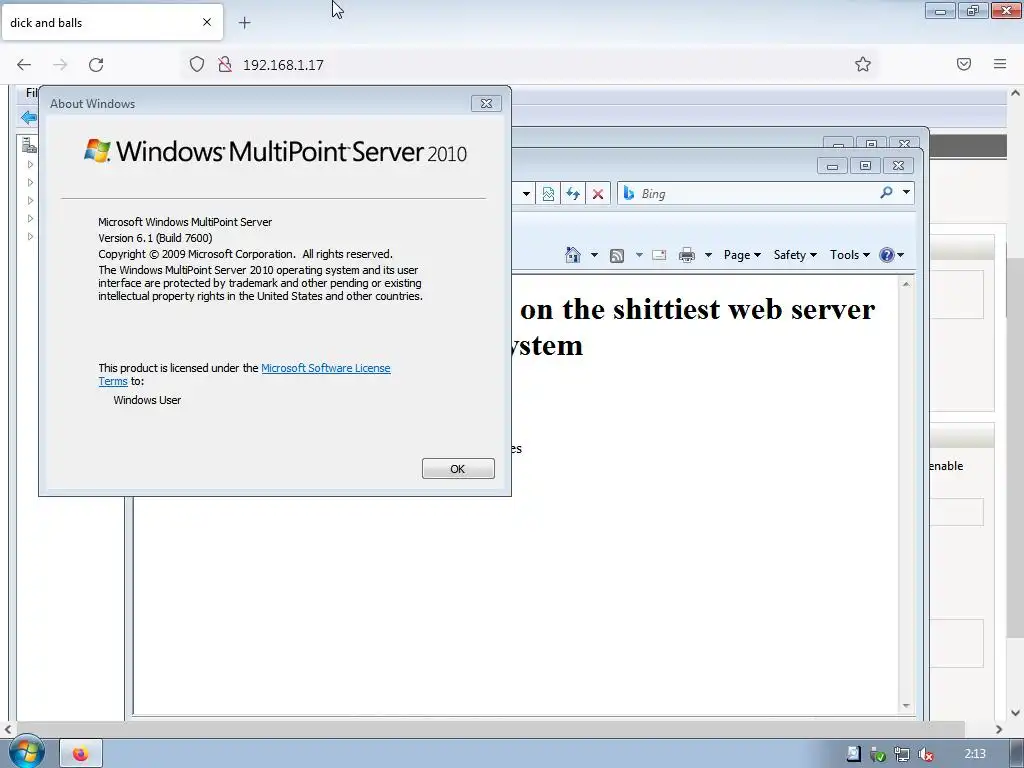Expand the first tree node in left pane
Screen dimensions: 1024x768
[x=30, y=165]
